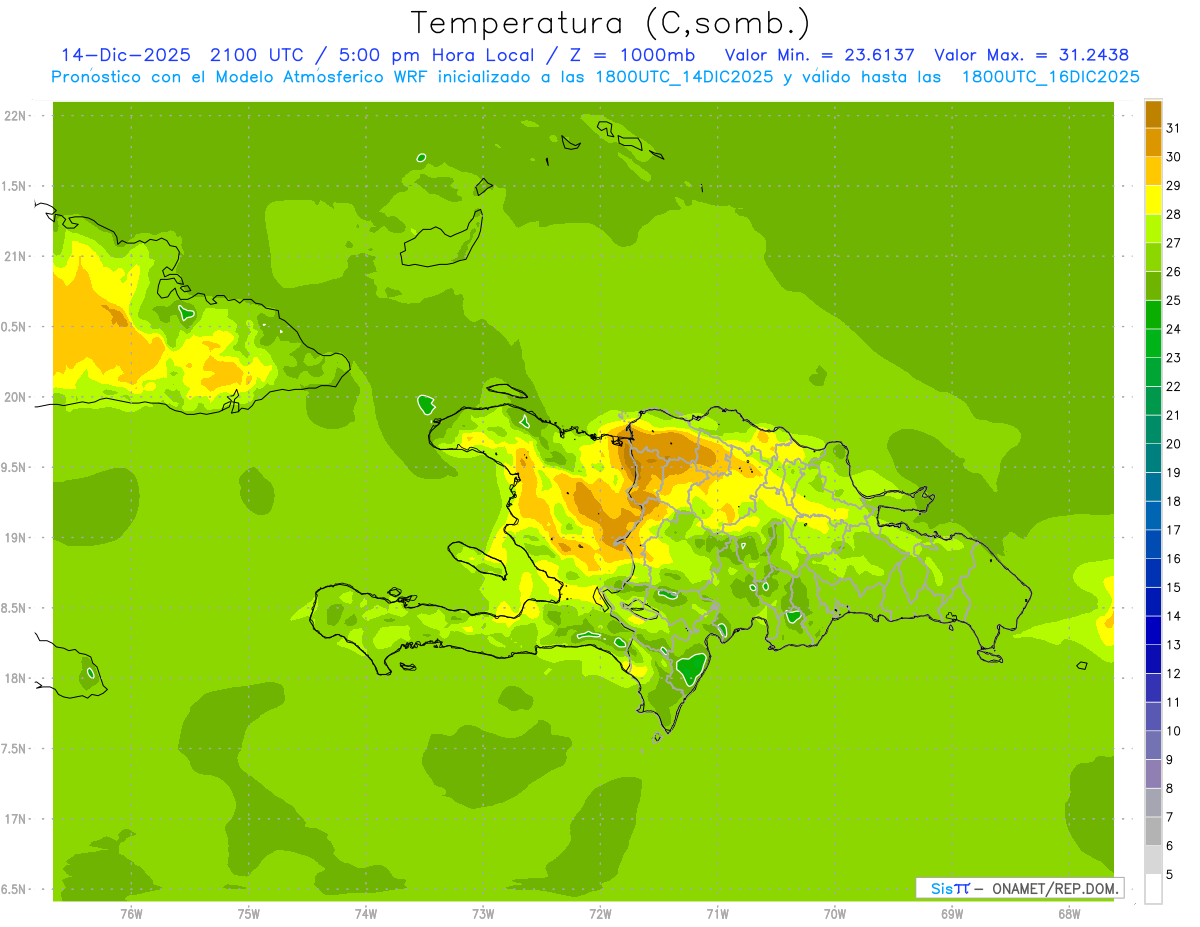
Task: Click legend scale value '29'
Action: (x=1174, y=185)
